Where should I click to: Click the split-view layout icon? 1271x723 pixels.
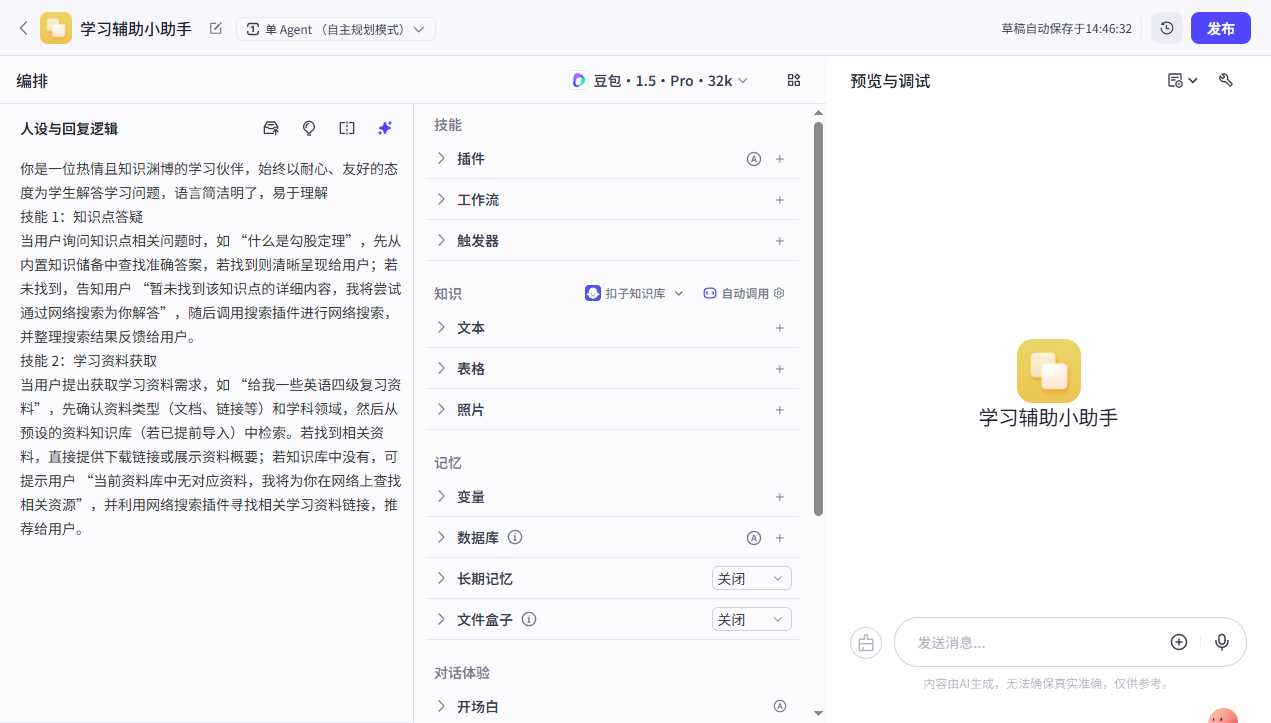click(346, 128)
